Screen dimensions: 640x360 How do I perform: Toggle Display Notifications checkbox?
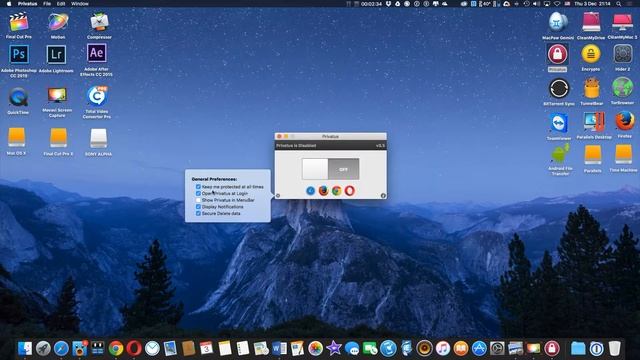click(198, 207)
